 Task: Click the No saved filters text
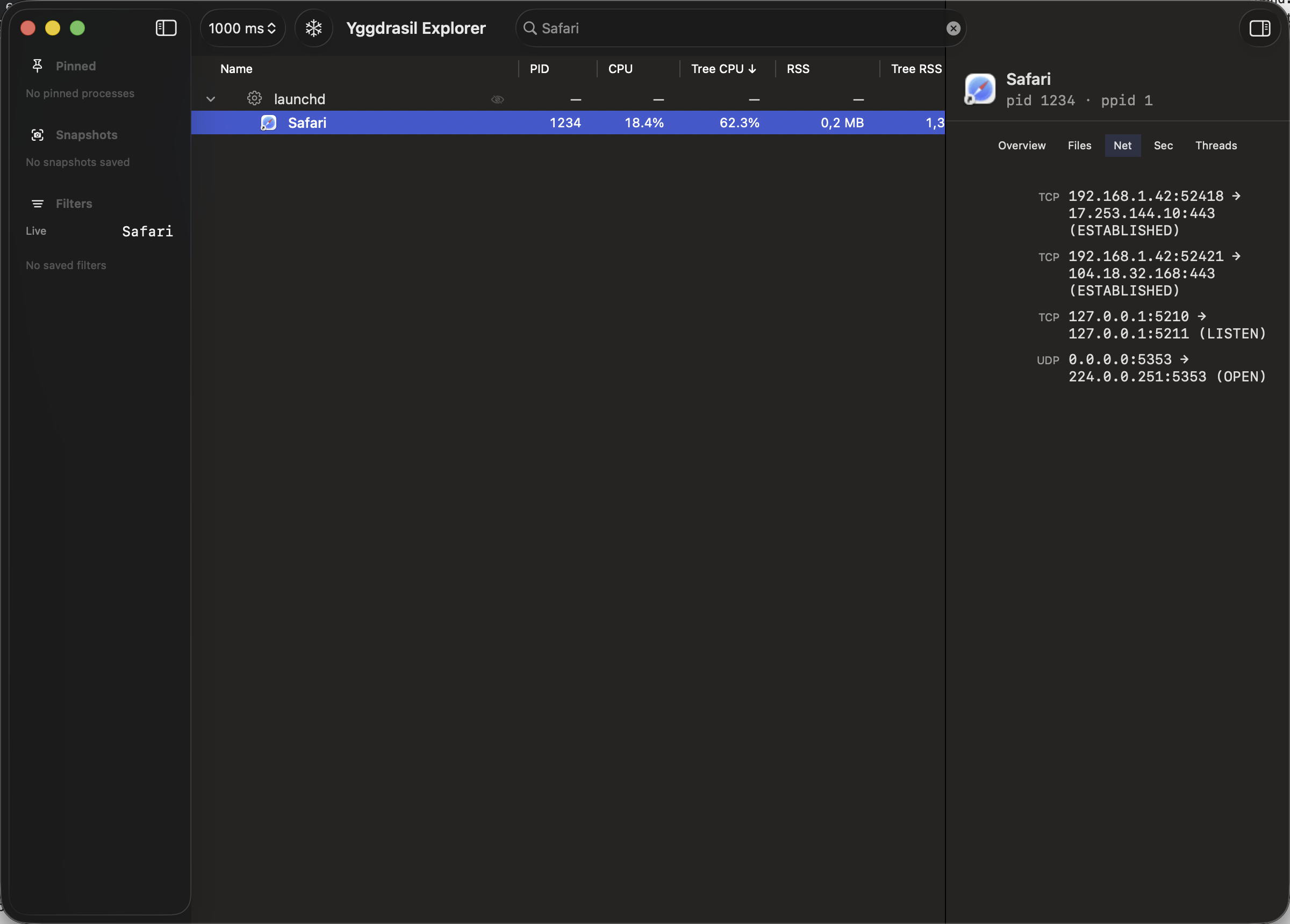click(66, 265)
